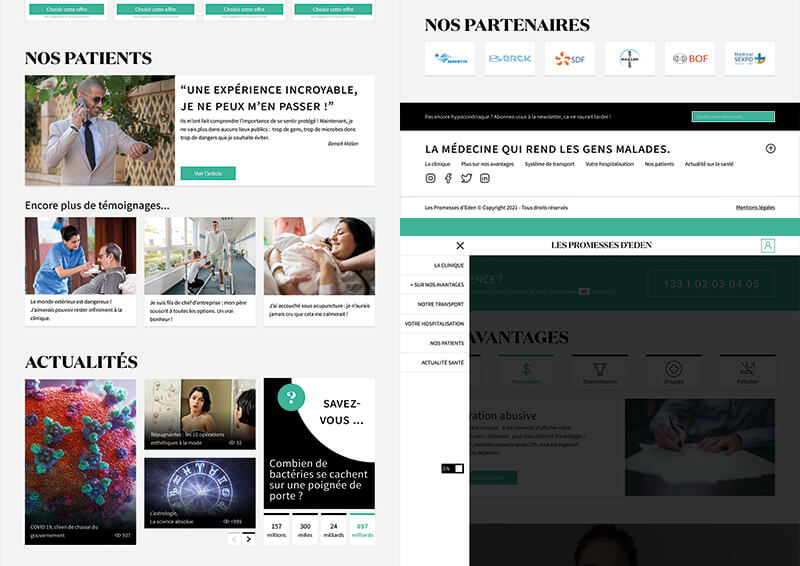
Task: Select the 157 millions answer option
Action: [277, 530]
